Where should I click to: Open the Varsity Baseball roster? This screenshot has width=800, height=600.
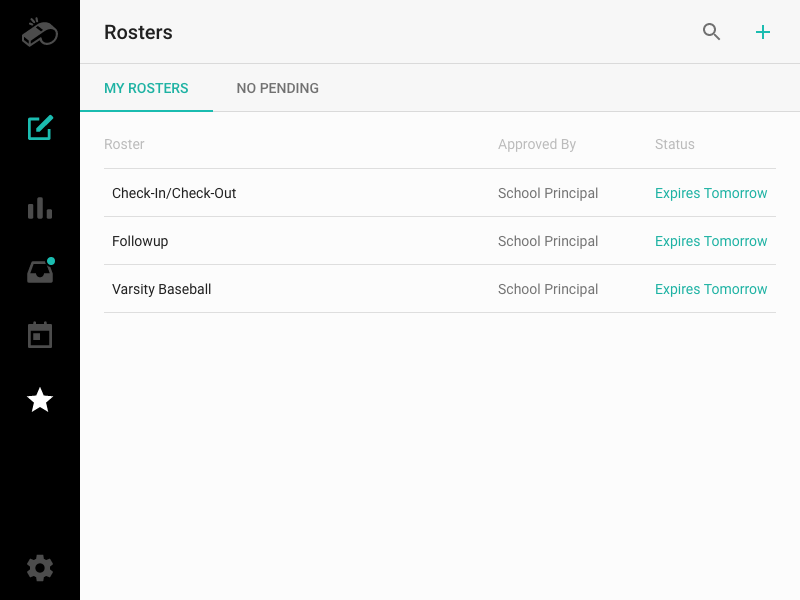(162, 289)
